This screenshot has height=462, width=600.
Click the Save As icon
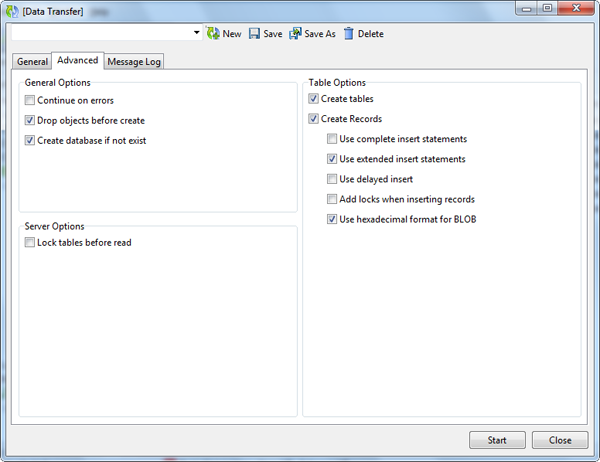tap(295, 34)
